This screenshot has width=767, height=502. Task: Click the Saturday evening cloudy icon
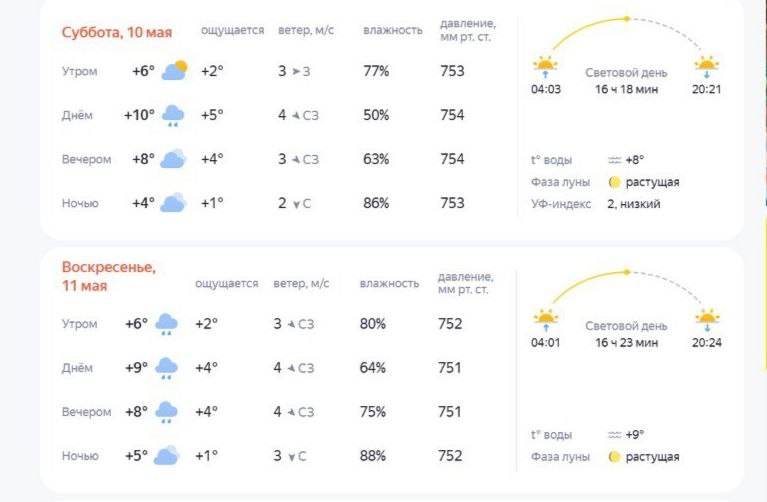click(x=173, y=159)
